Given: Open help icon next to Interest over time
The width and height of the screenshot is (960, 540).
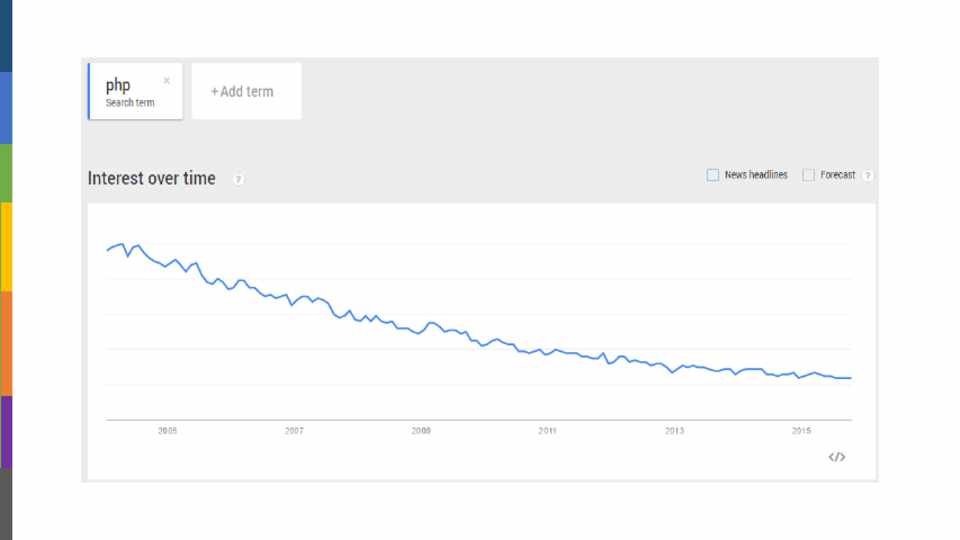Looking at the screenshot, I should (x=239, y=179).
